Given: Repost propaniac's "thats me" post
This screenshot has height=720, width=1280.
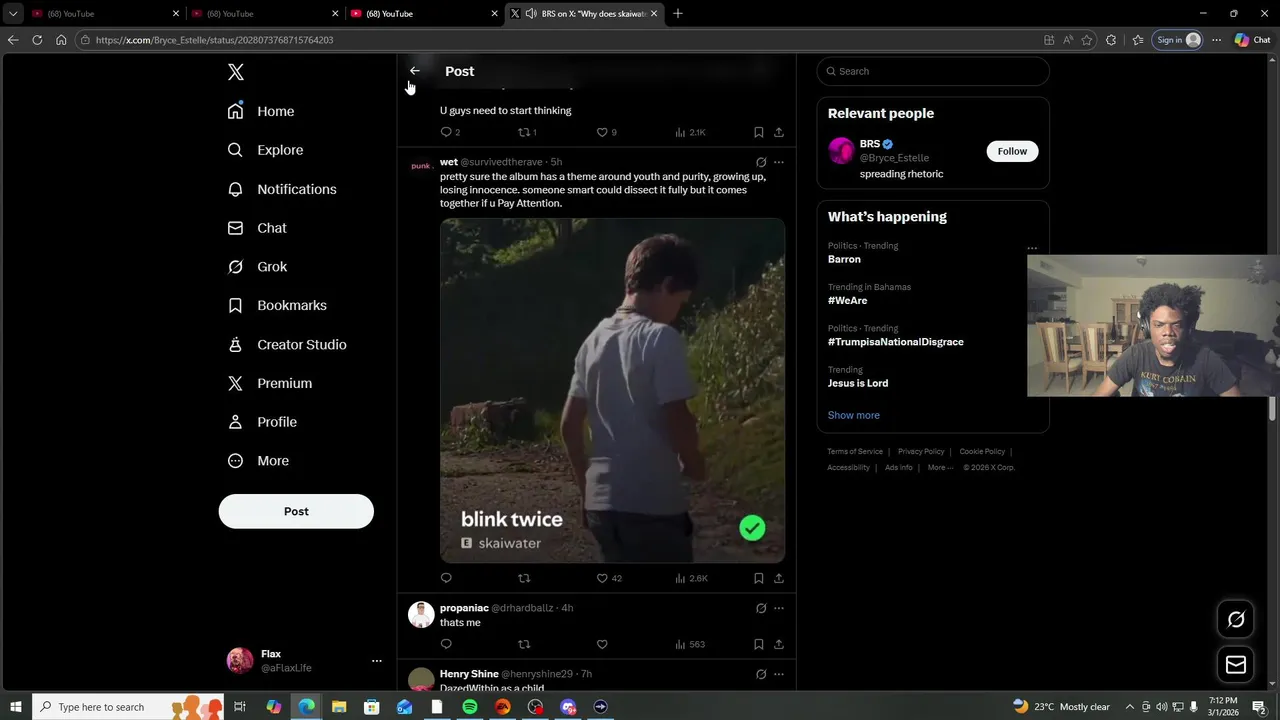Looking at the screenshot, I should pos(524,644).
